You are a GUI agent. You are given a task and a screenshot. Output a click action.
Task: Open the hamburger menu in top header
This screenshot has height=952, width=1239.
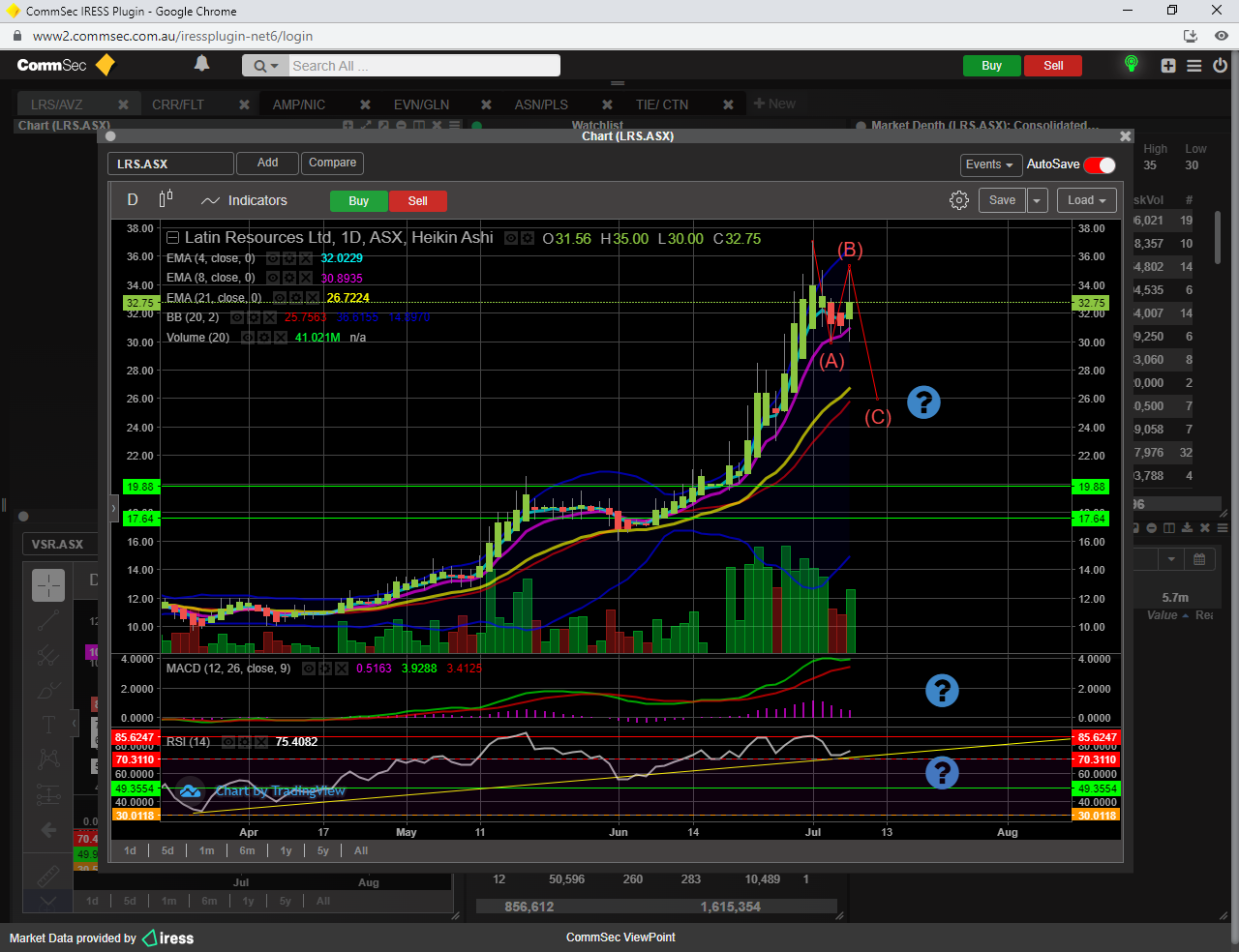coord(1194,66)
